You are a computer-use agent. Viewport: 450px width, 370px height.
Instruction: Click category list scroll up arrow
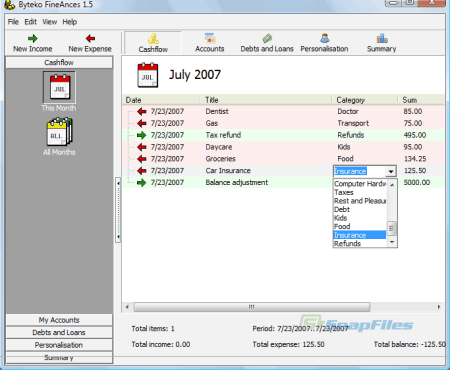[392, 184]
